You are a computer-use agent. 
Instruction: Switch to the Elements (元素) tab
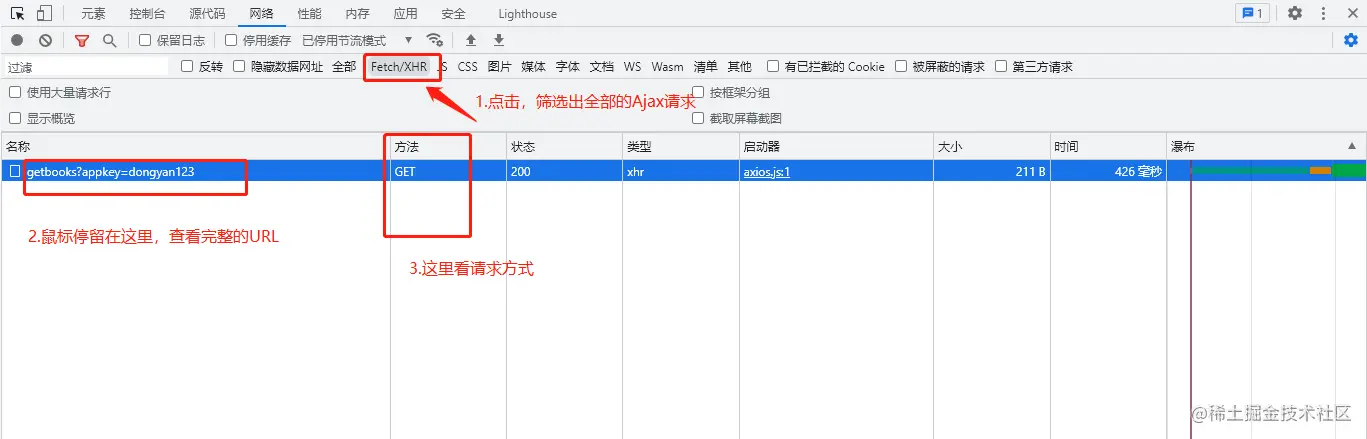coord(93,14)
